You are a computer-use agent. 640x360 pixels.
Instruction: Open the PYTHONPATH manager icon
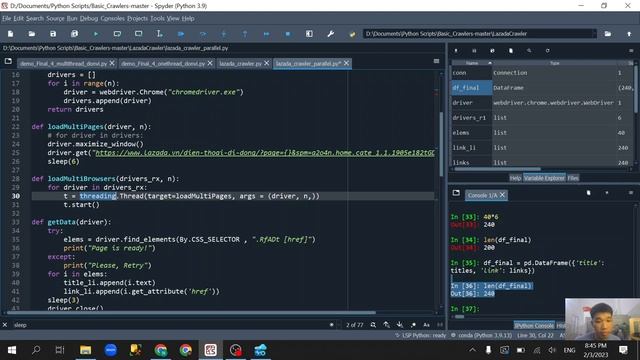(352, 34)
